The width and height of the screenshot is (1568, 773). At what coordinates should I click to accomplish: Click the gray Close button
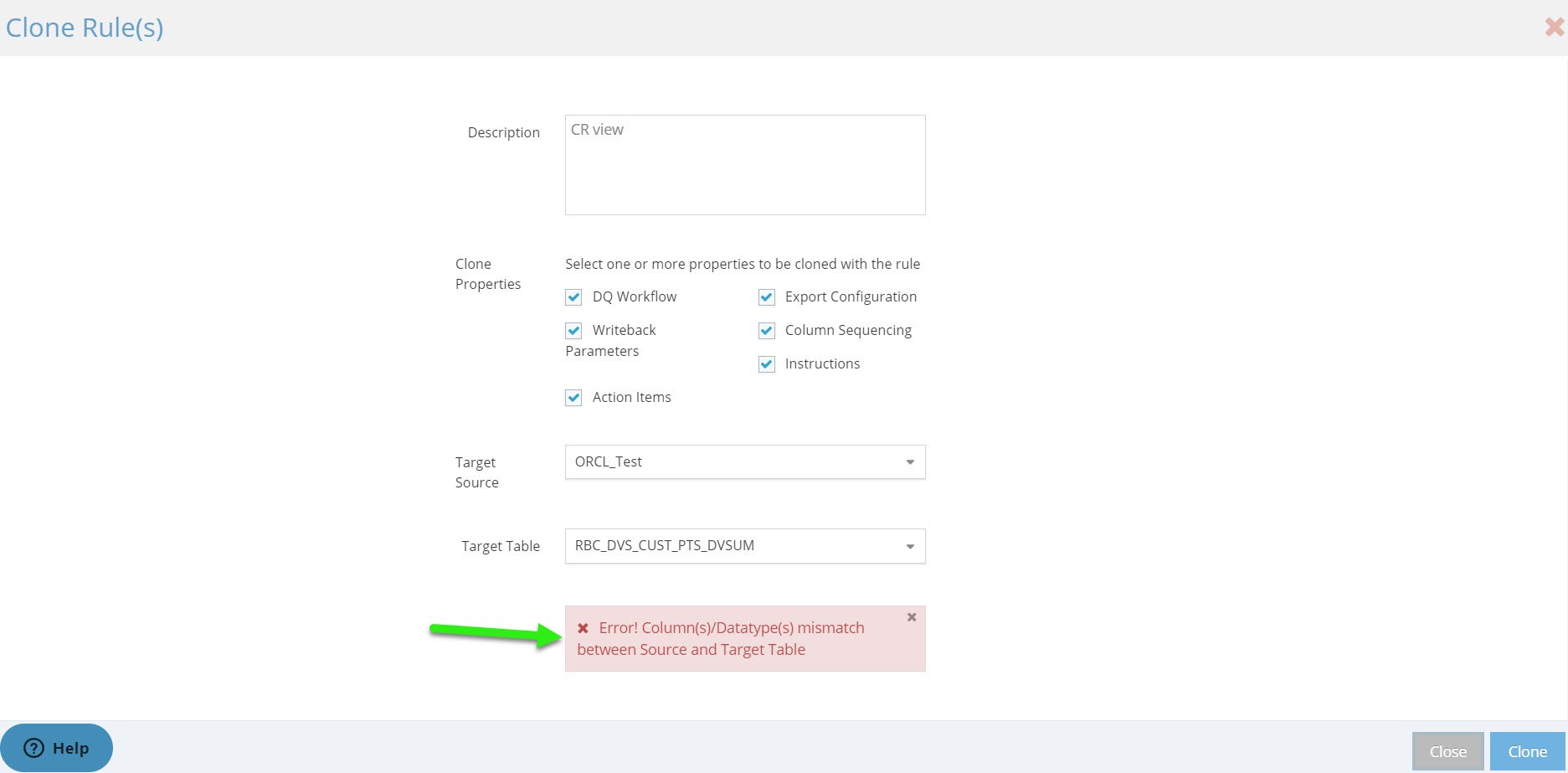(1448, 752)
